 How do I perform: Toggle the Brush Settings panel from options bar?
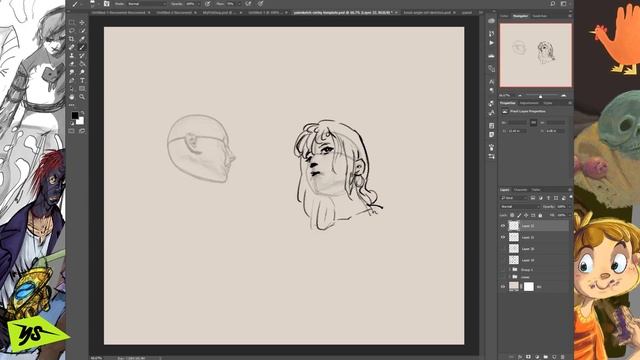point(107,4)
